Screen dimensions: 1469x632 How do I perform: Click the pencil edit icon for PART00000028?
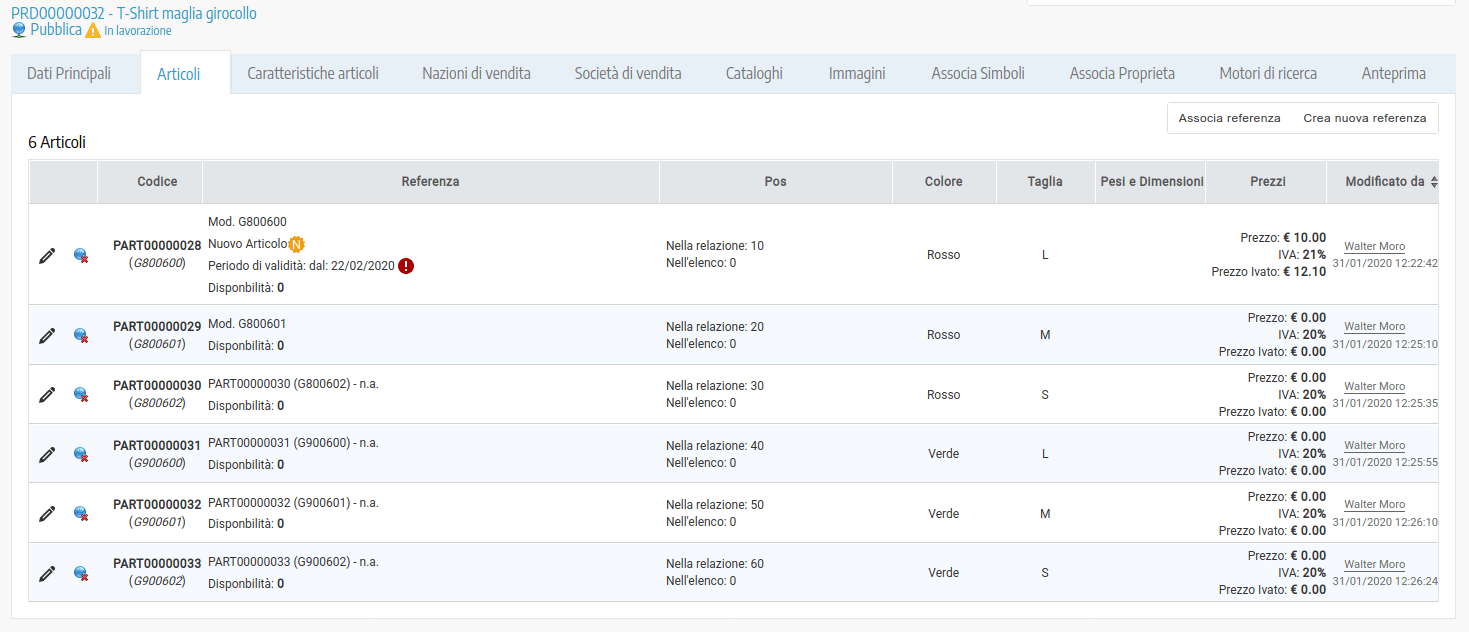47,256
